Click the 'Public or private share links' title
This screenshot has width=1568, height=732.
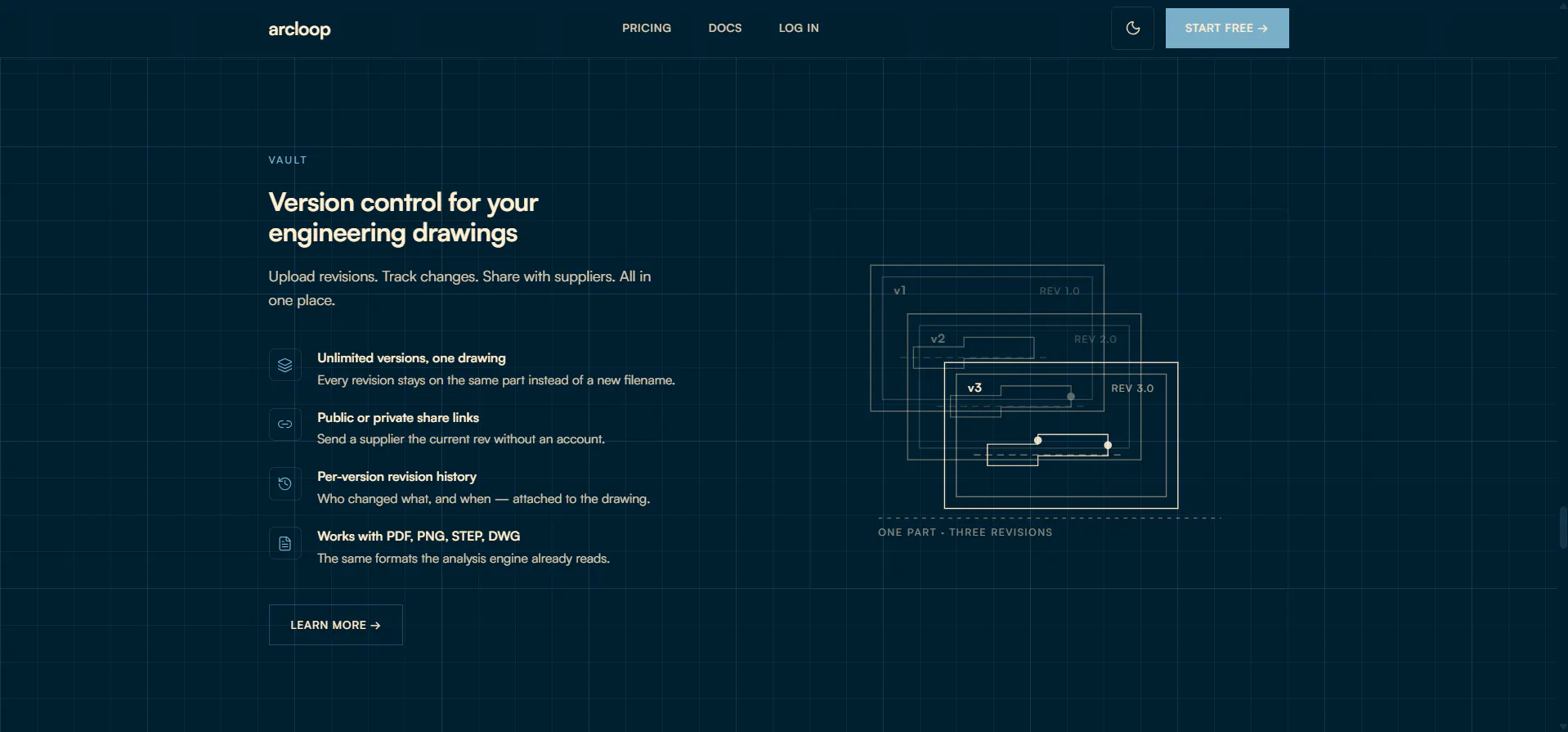coord(398,418)
